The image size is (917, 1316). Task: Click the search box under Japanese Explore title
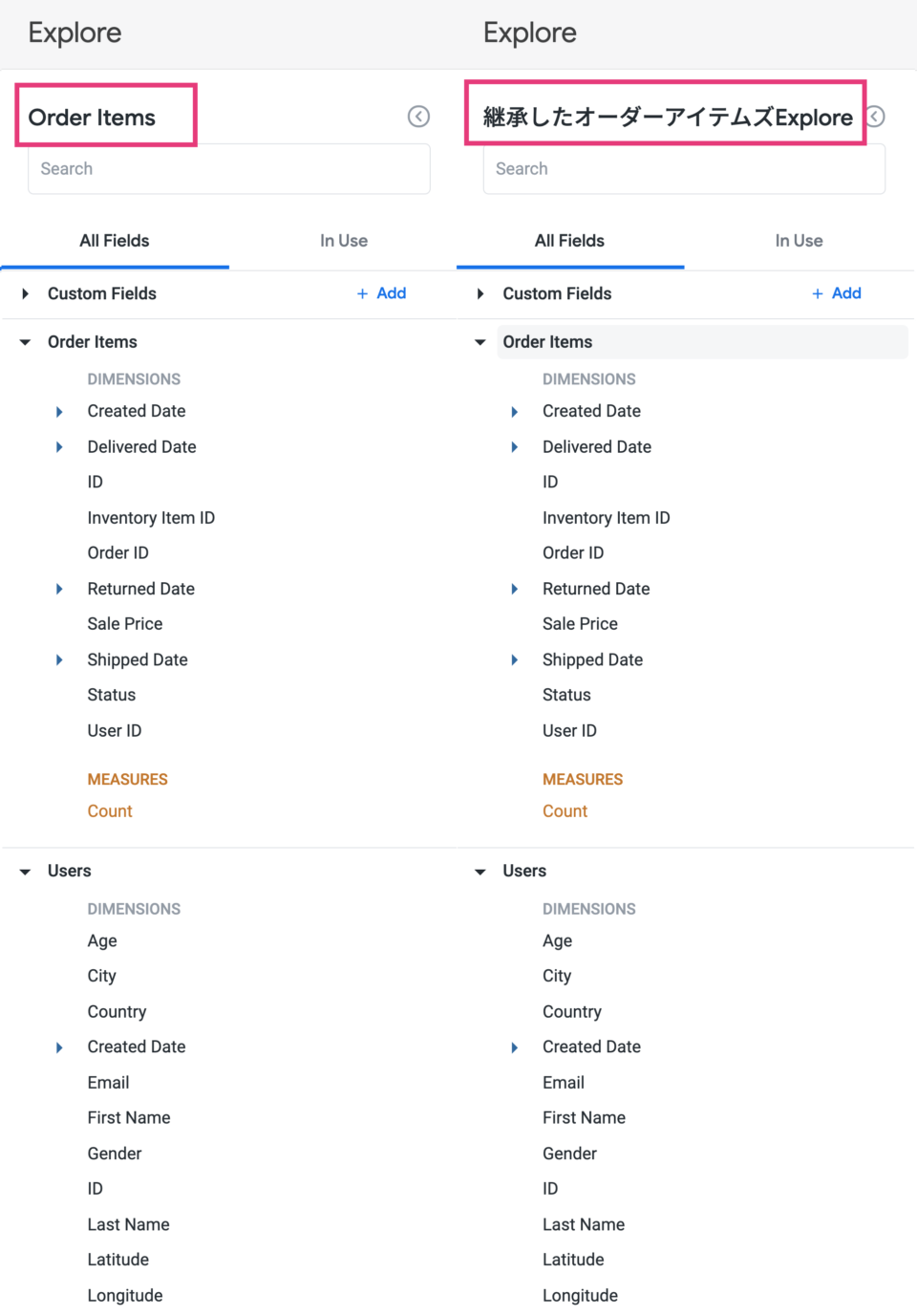[x=684, y=169]
